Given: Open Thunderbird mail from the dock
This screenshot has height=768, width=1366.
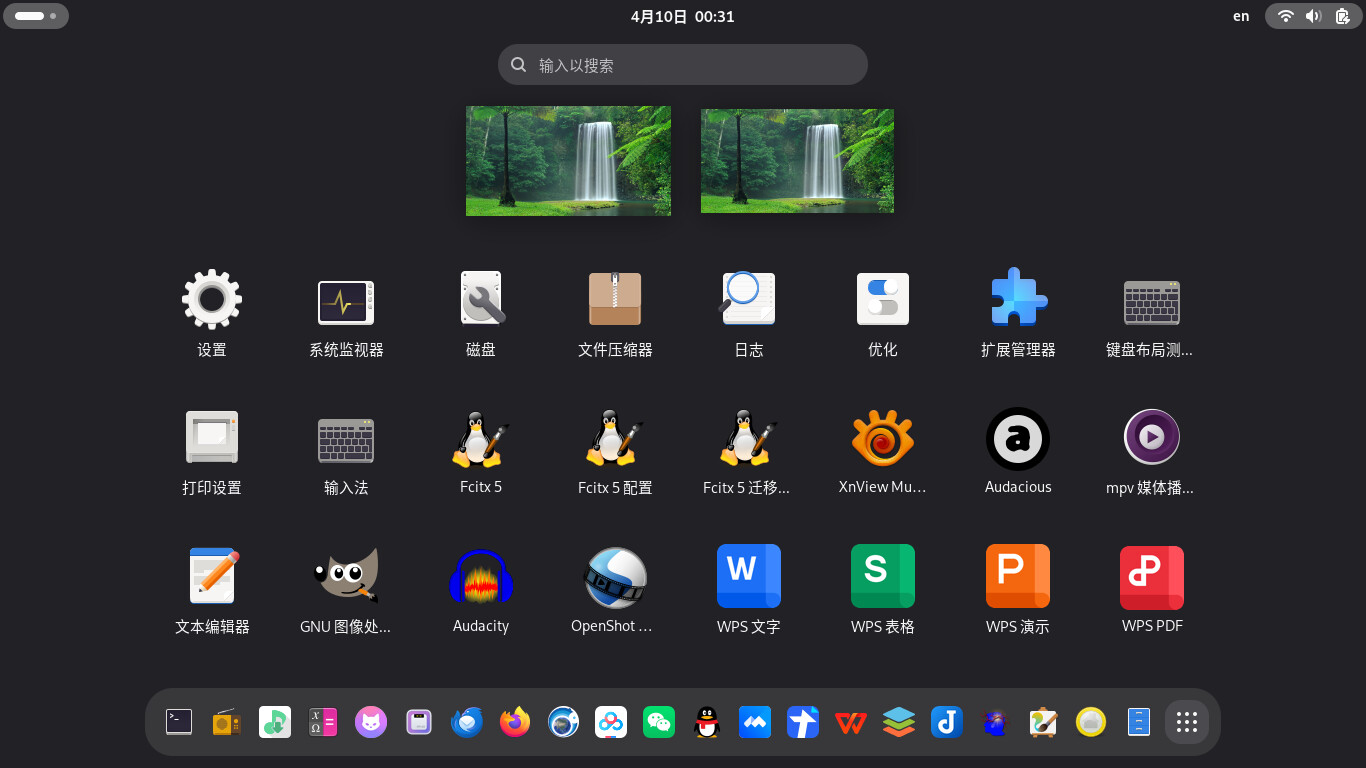Looking at the screenshot, I should (x=467, y=722).
